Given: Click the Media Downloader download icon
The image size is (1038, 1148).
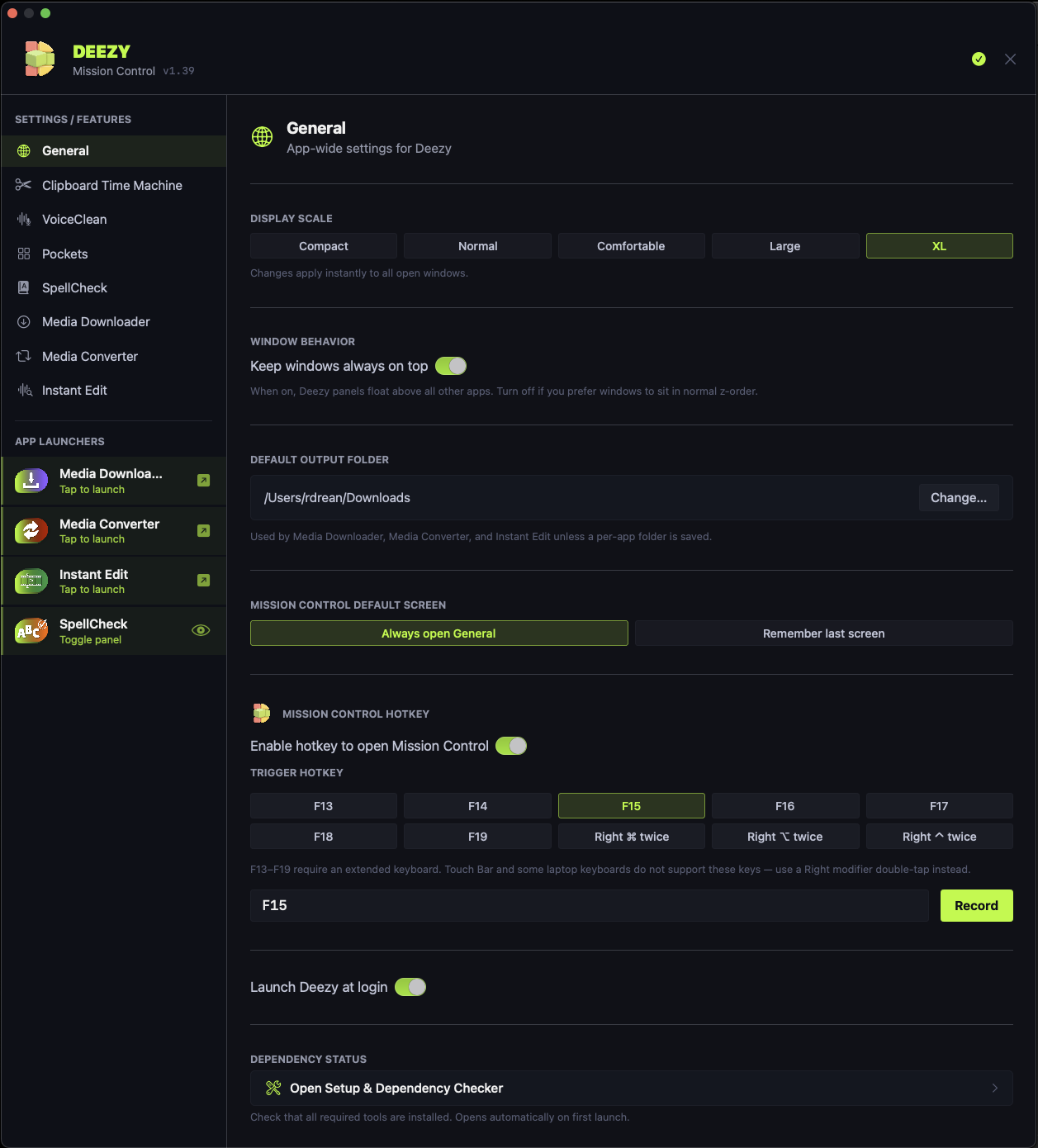Looking at the screenshot, I should [24, 321].
